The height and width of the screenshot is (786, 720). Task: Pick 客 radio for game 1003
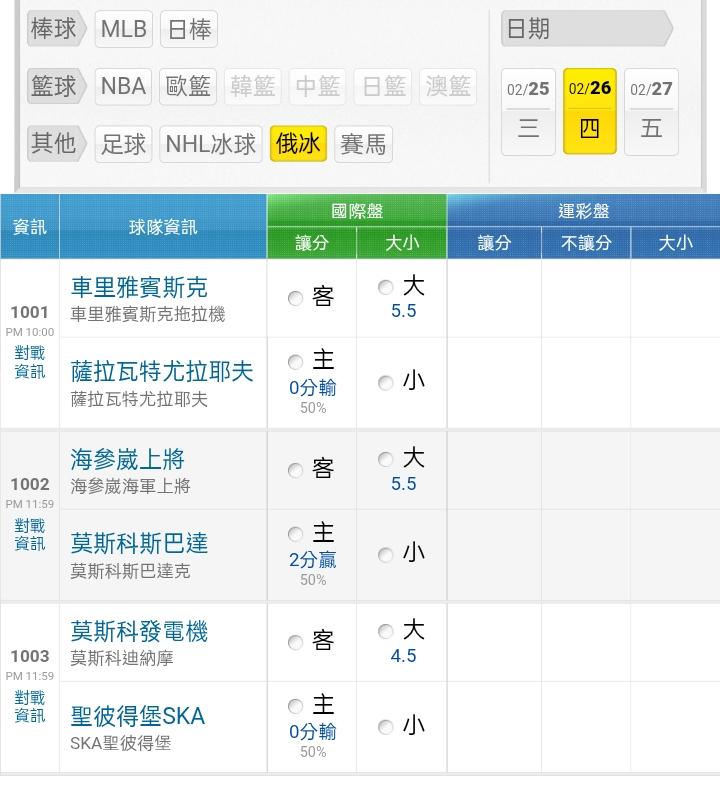(295, 642)
